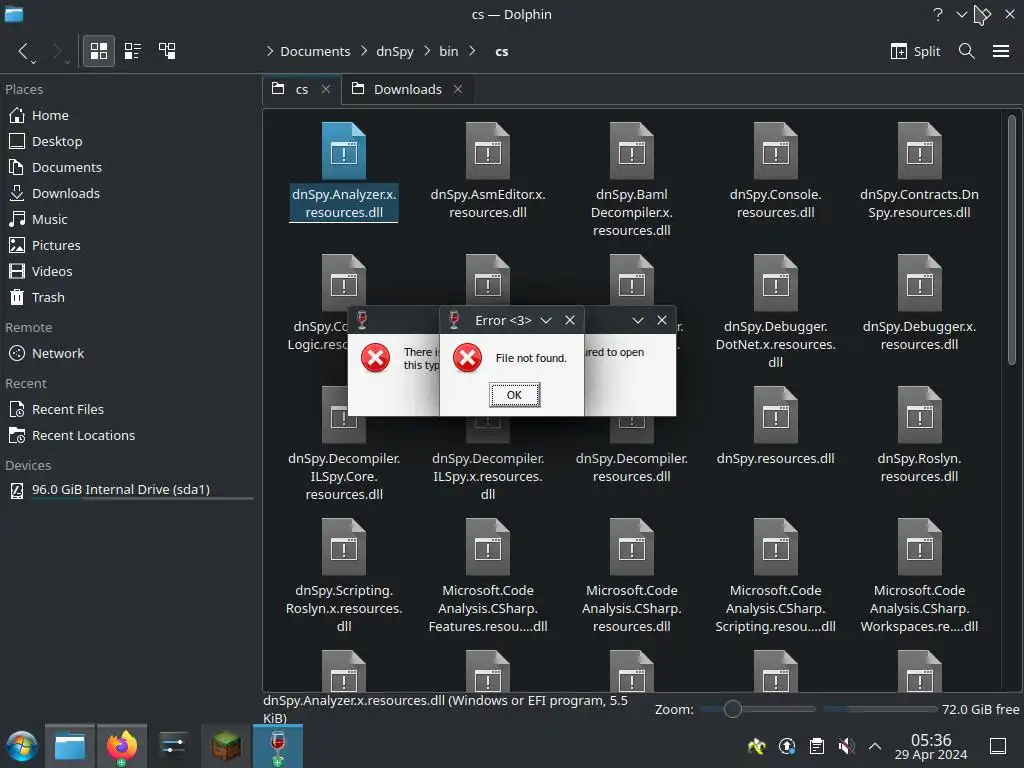Viewport: 1024px width, 768px height.
Task: Open Dolphin hamburger menu
Action: [1000, 51]
